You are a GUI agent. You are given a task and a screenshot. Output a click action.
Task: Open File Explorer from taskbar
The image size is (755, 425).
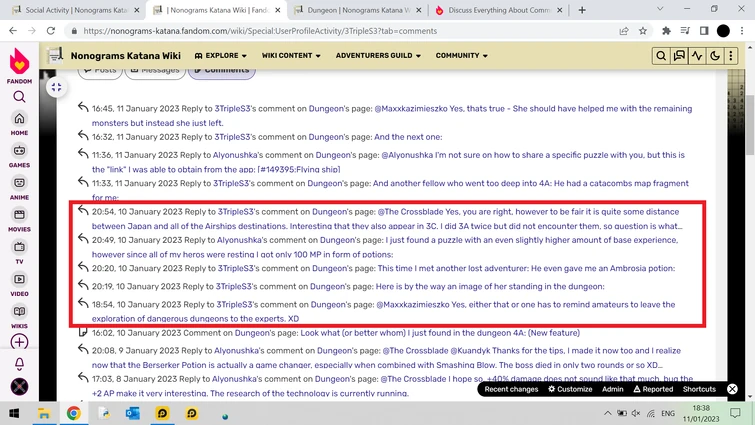(44, 413)
